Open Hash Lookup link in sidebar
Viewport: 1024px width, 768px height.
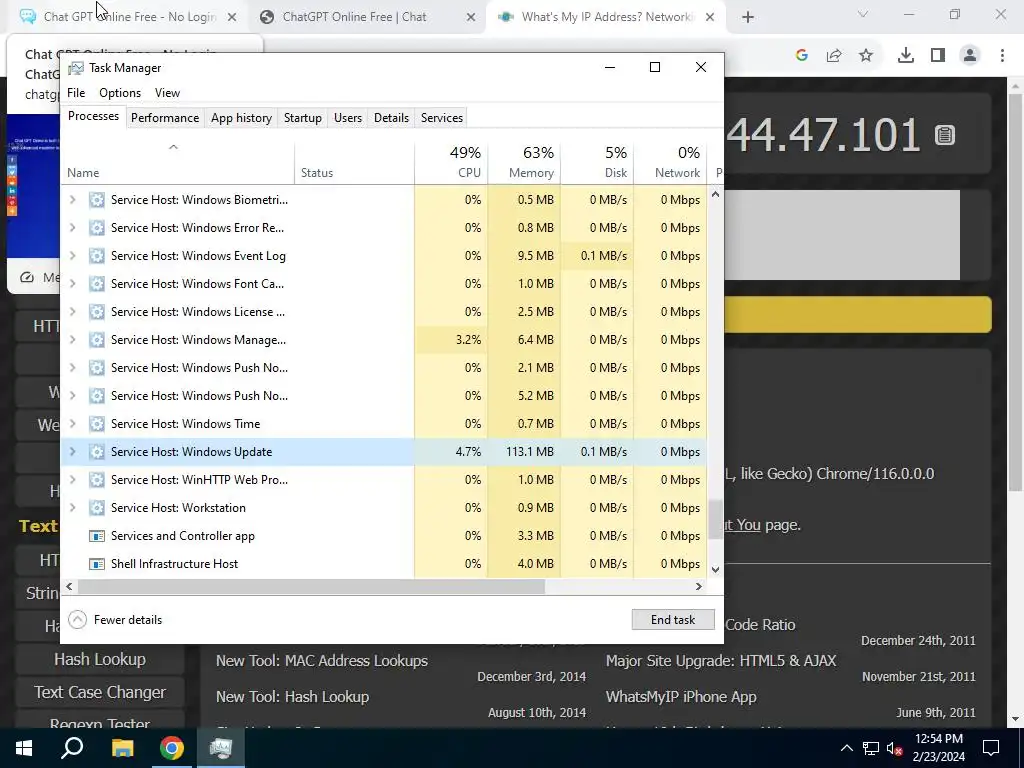[100, 660]
